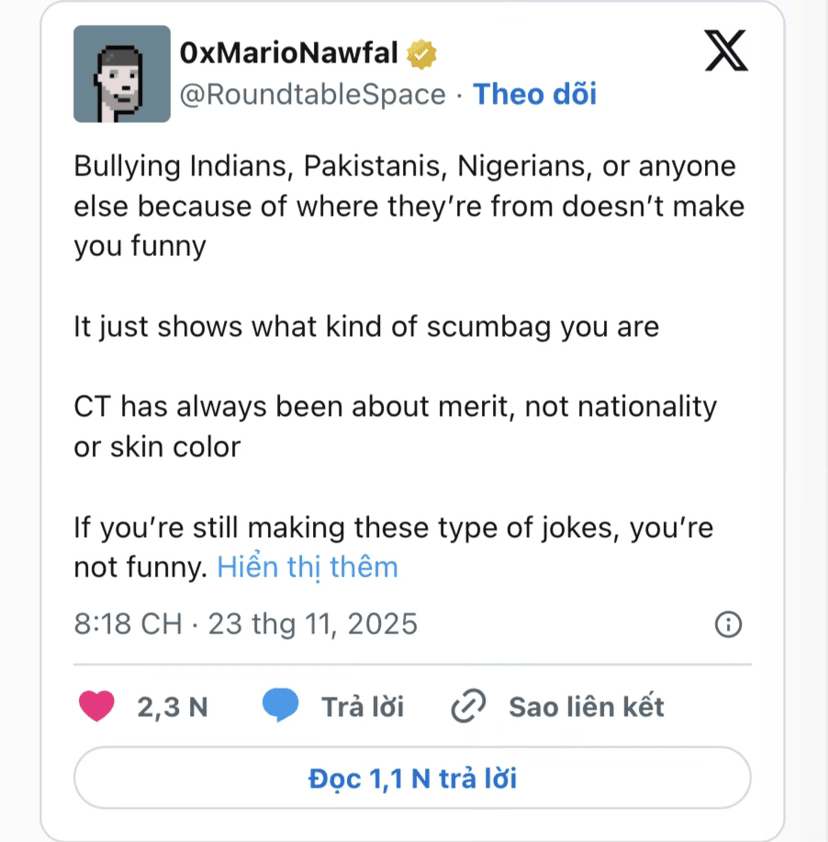
Task: Click the "Bullying Indians, Pakistanis" opening paragraph
Action: coord(408,206)
